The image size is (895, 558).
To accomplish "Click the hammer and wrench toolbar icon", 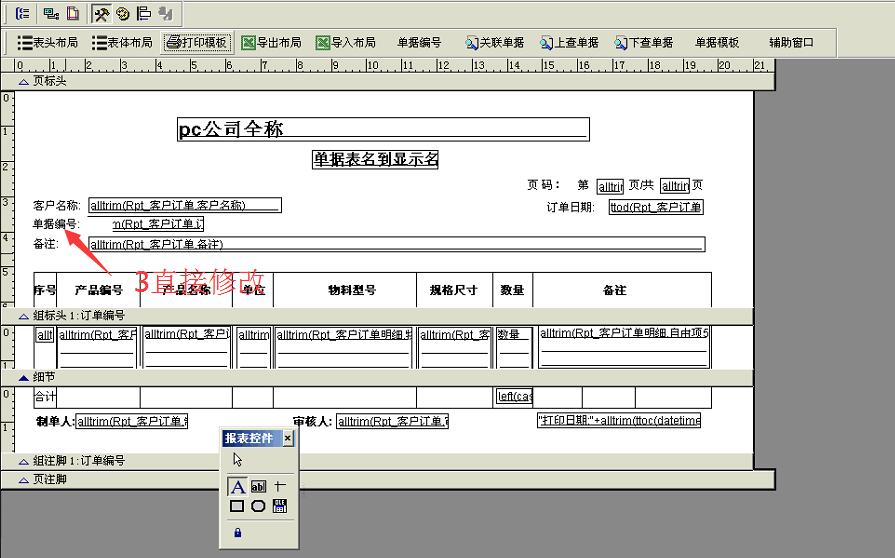I will 102,14.
